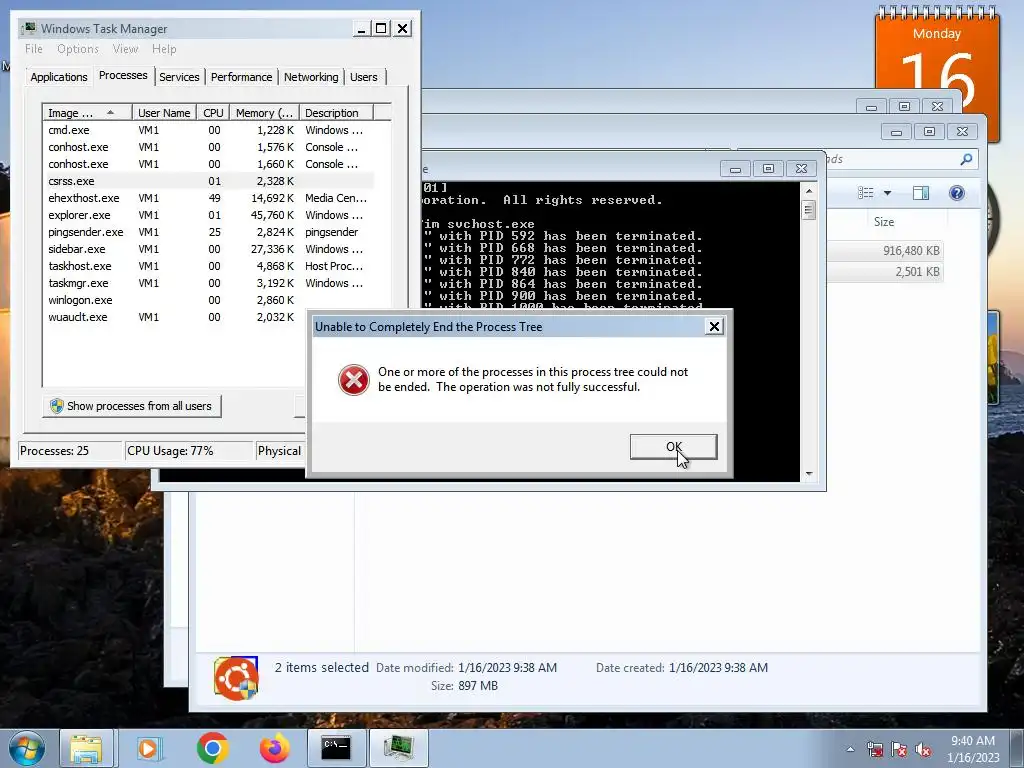Open the View menu in Task Manager
The height and width of the screenshot is (768, 1024).
tap(125, 49)
